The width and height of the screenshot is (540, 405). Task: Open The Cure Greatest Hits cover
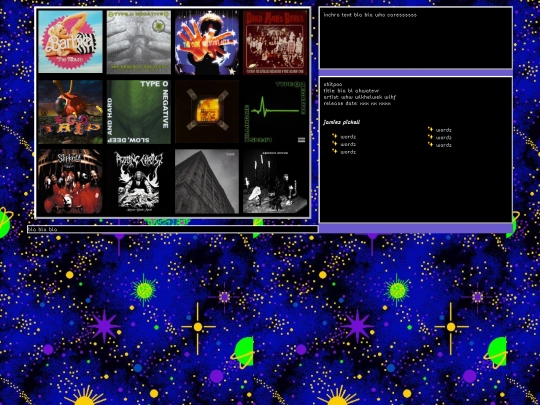207,43
